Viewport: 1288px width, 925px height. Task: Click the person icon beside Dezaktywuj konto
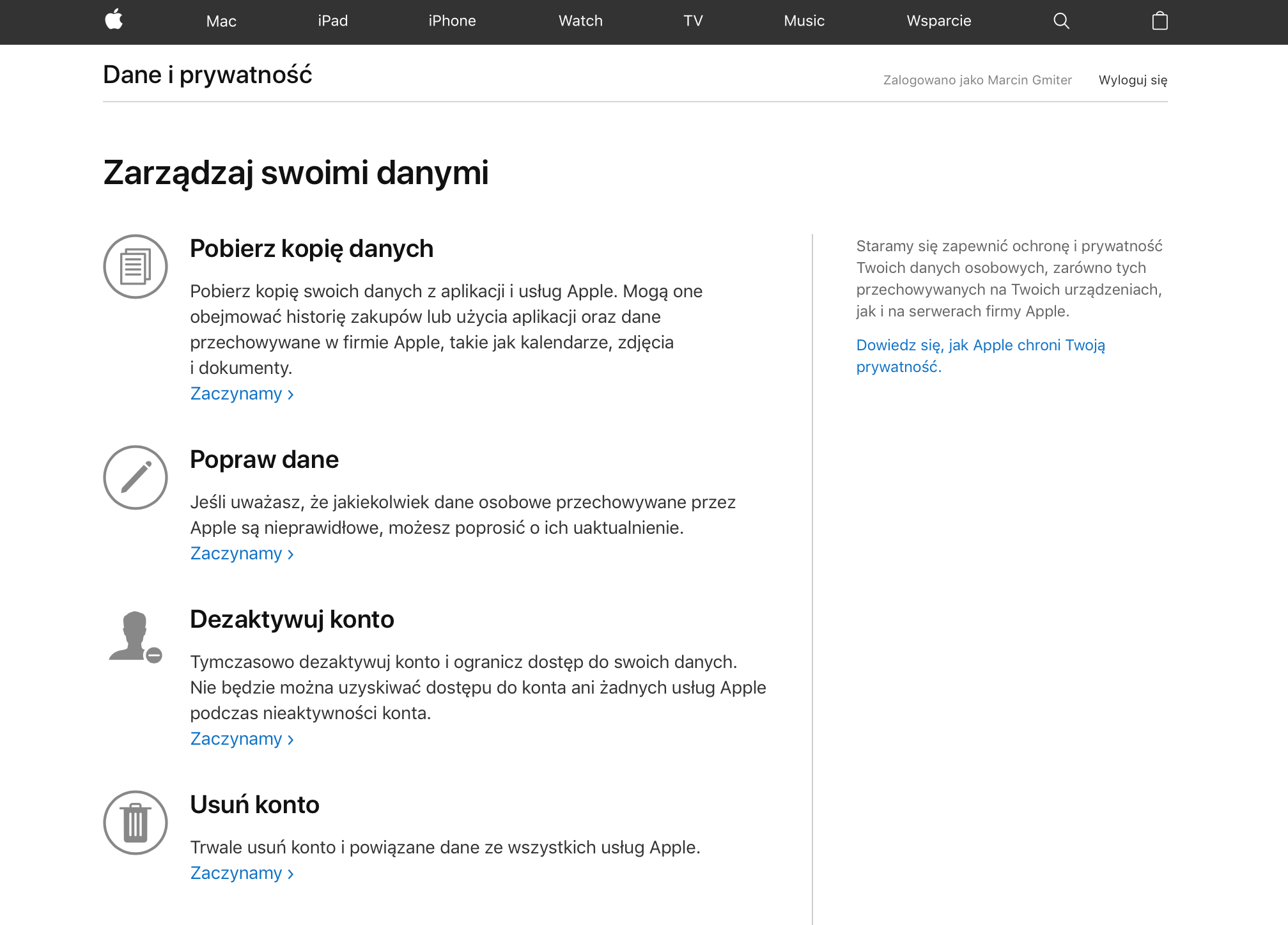136,637
